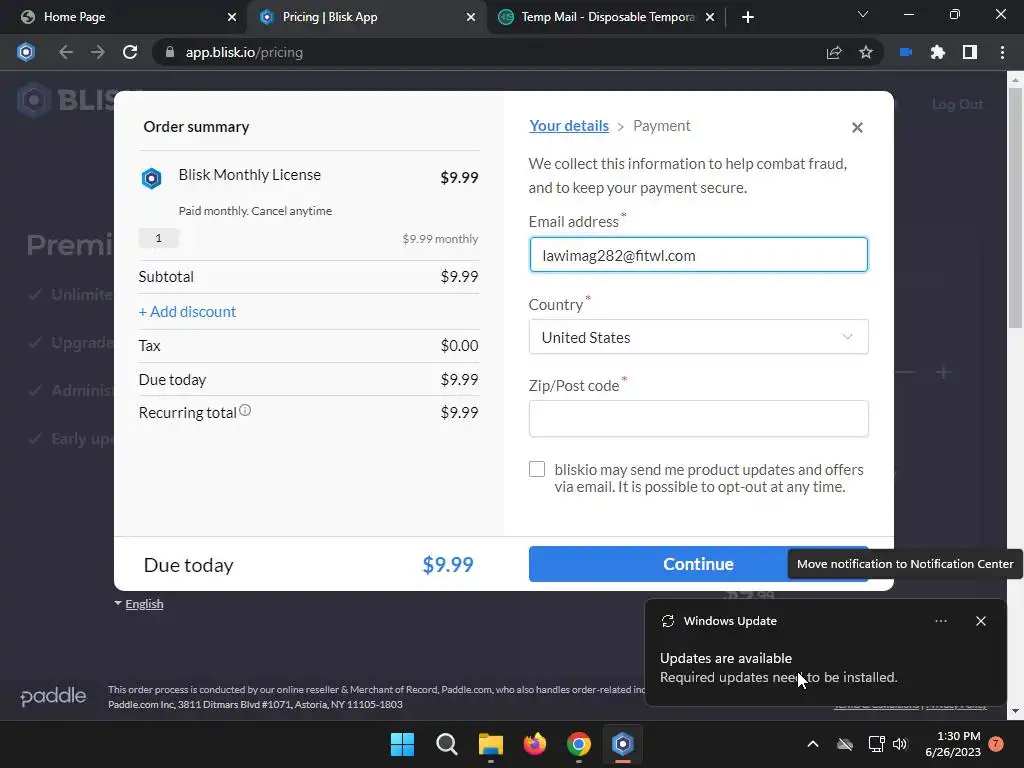The height and width of the screenshot is (768, 1024).
Task: Open Windows Update notification options
Action: [940, 621]
